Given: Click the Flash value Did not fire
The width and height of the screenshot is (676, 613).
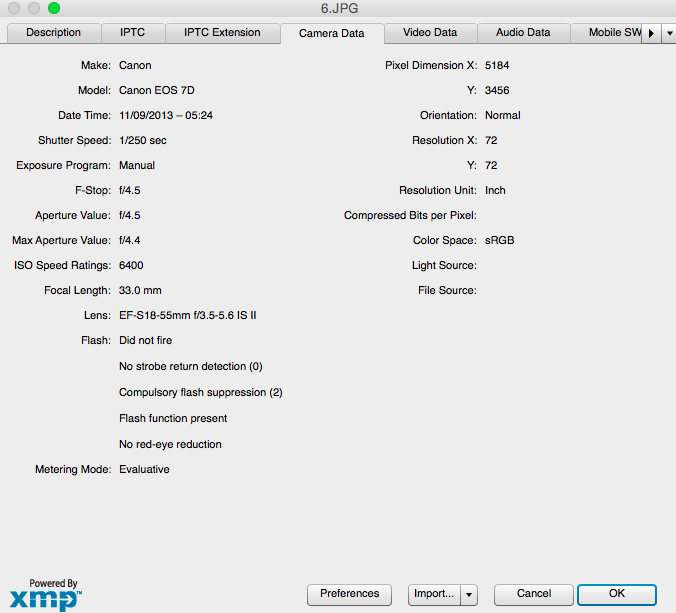Looking at the screenshot, I should click(146, 341).
